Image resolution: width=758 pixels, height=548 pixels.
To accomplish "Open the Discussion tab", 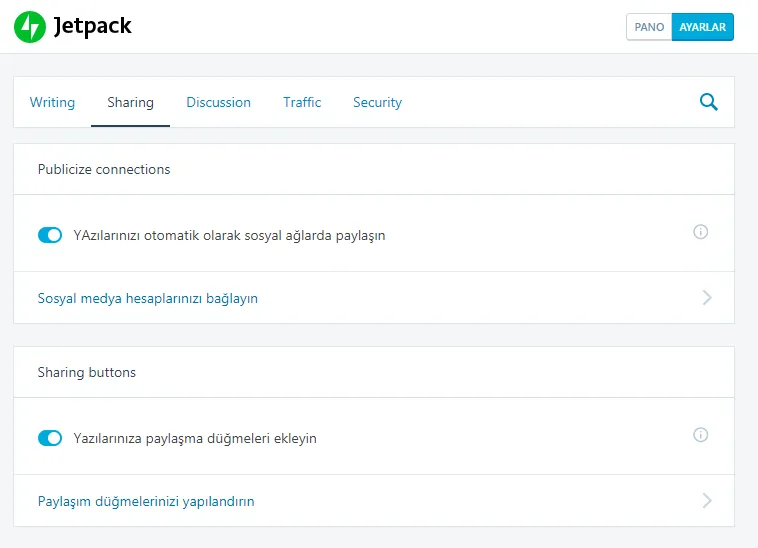I will click(219, 102).
